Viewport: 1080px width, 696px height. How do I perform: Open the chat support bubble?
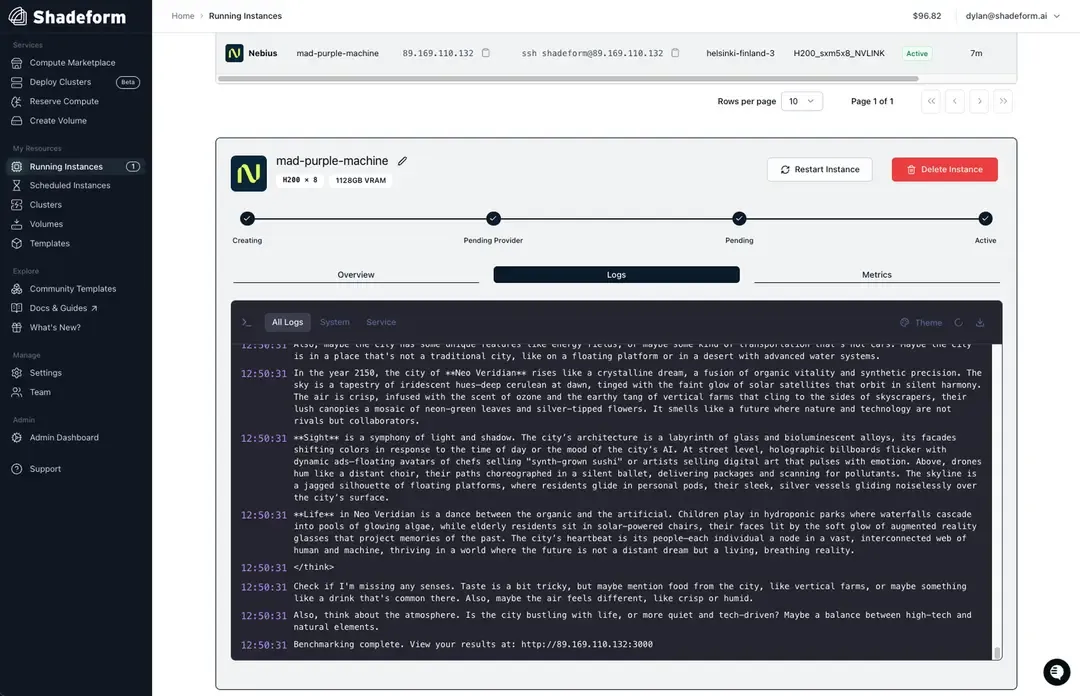pyautogui.click(x=1056, y=672)
